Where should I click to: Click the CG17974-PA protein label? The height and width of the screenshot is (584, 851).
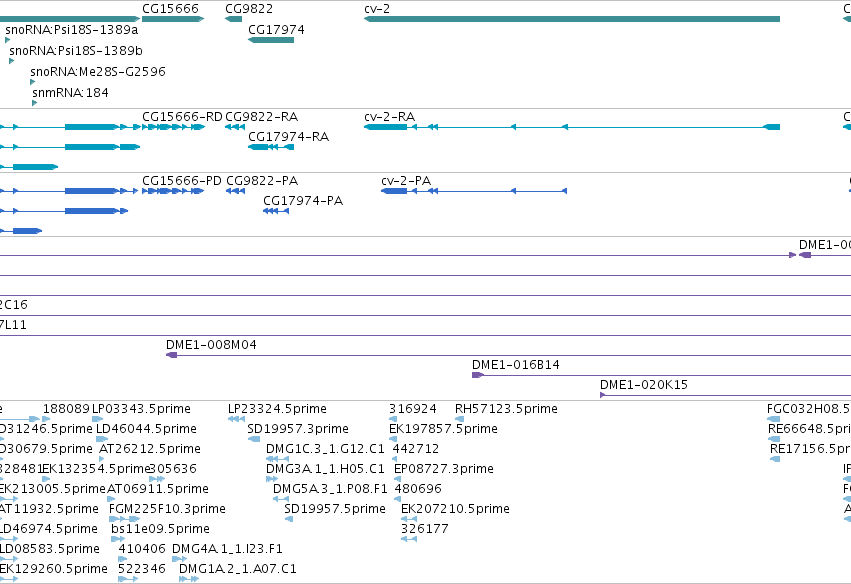303,201
